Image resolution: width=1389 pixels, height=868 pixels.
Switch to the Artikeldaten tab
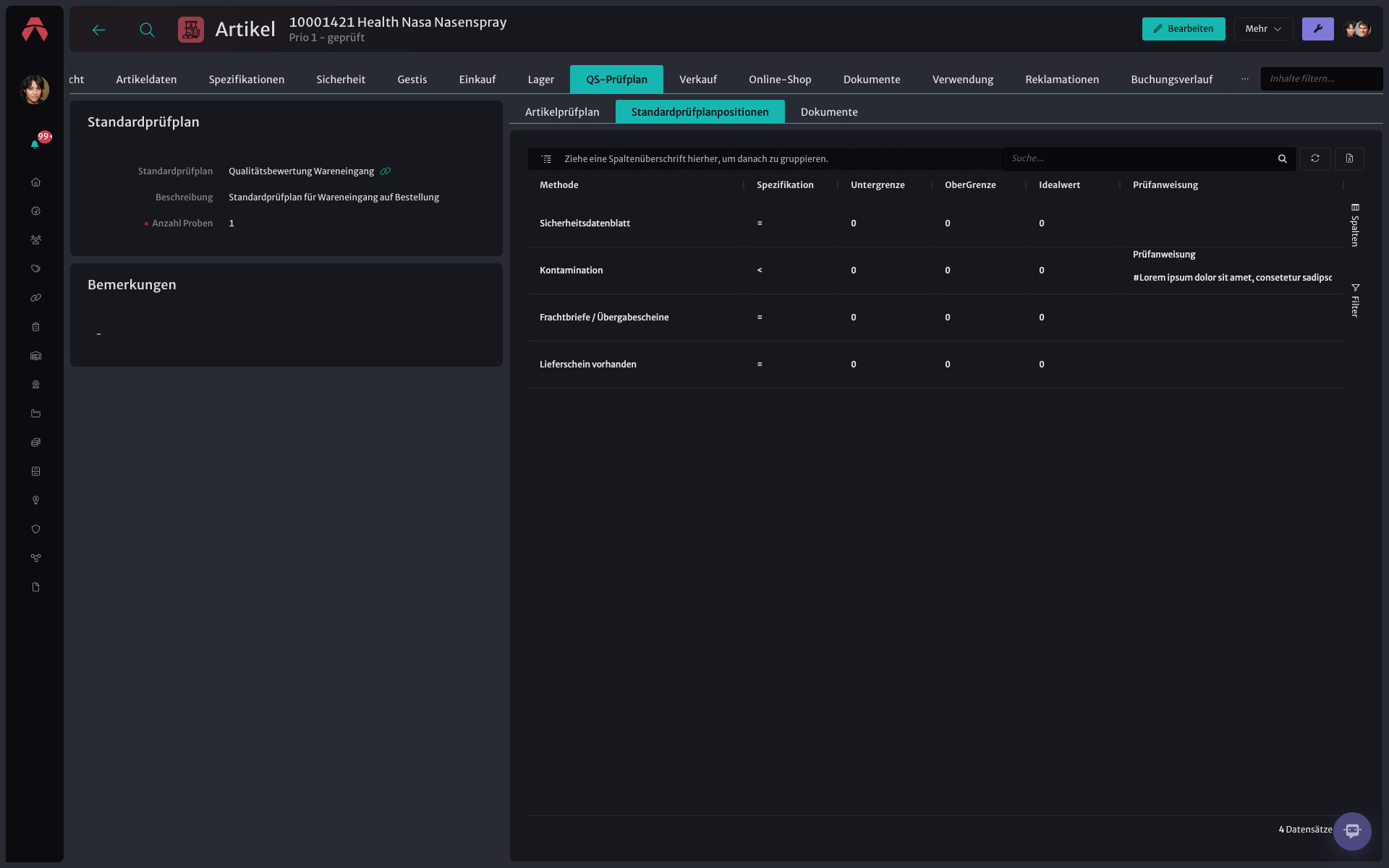(x=146, y=80)
